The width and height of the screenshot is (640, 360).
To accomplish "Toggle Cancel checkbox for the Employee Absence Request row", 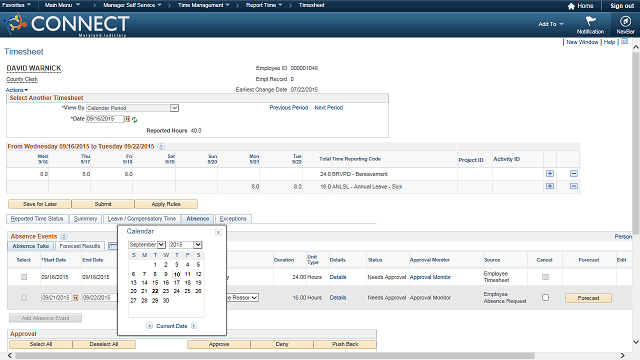I will click(545, 298).
